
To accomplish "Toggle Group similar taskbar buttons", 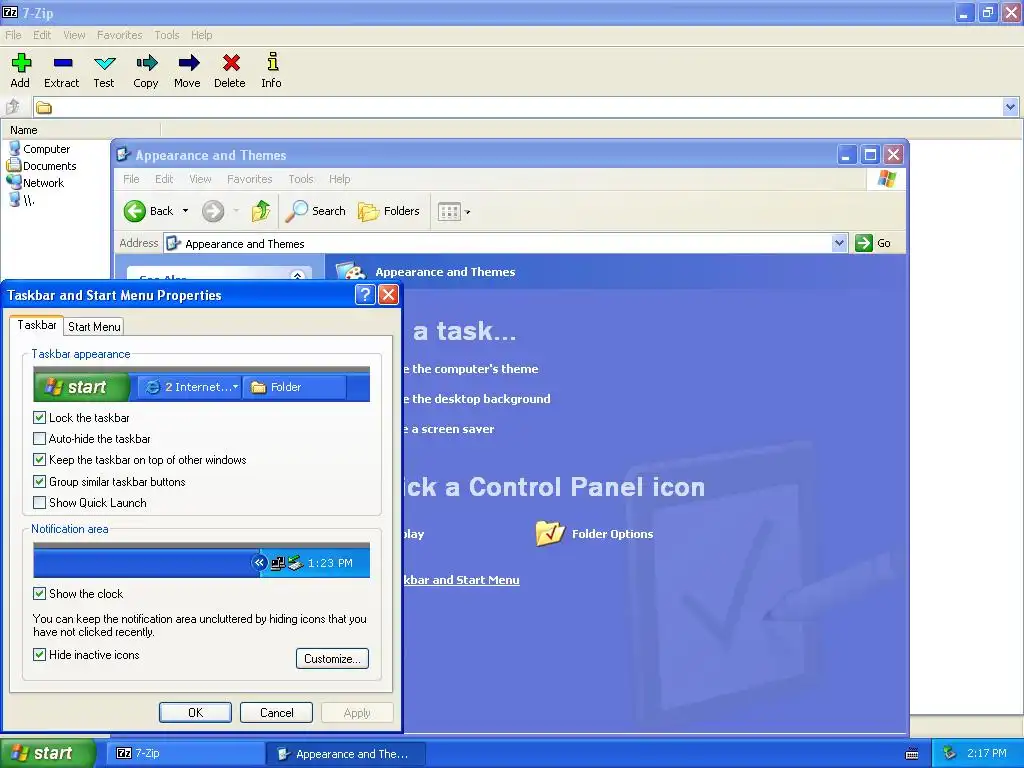I will (39, 481).
